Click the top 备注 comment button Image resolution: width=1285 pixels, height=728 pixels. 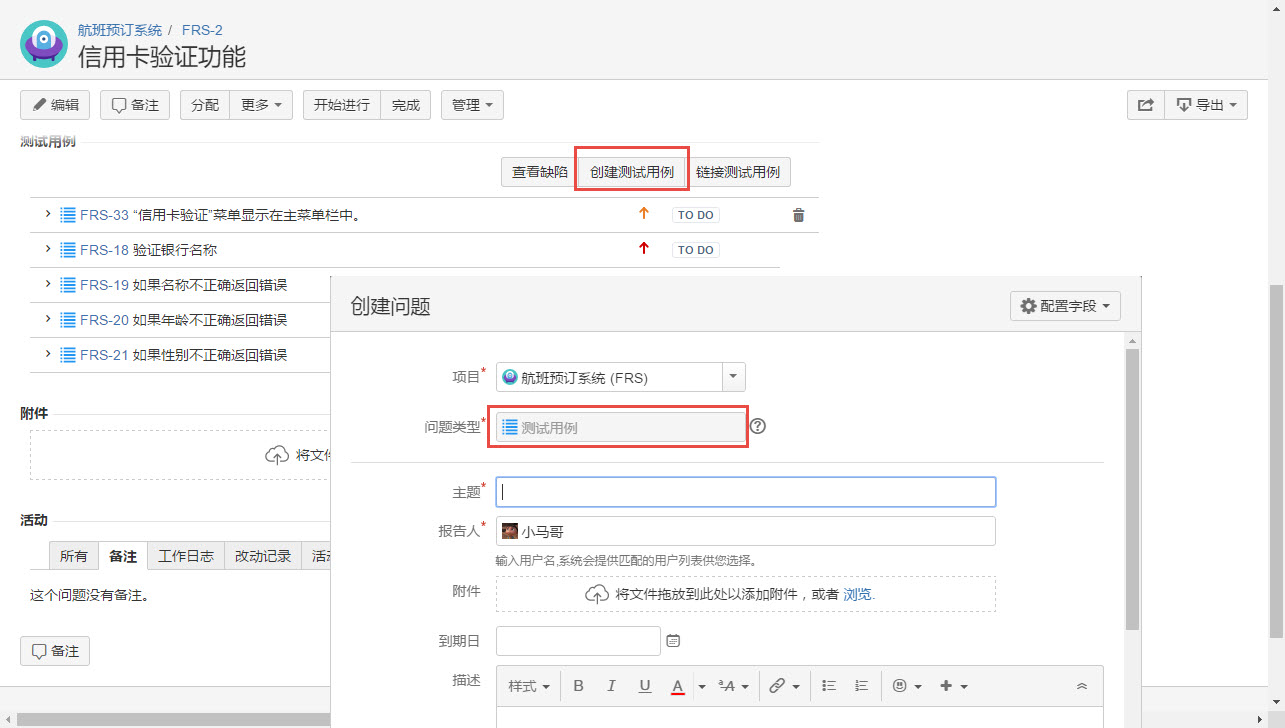point(135,105)
